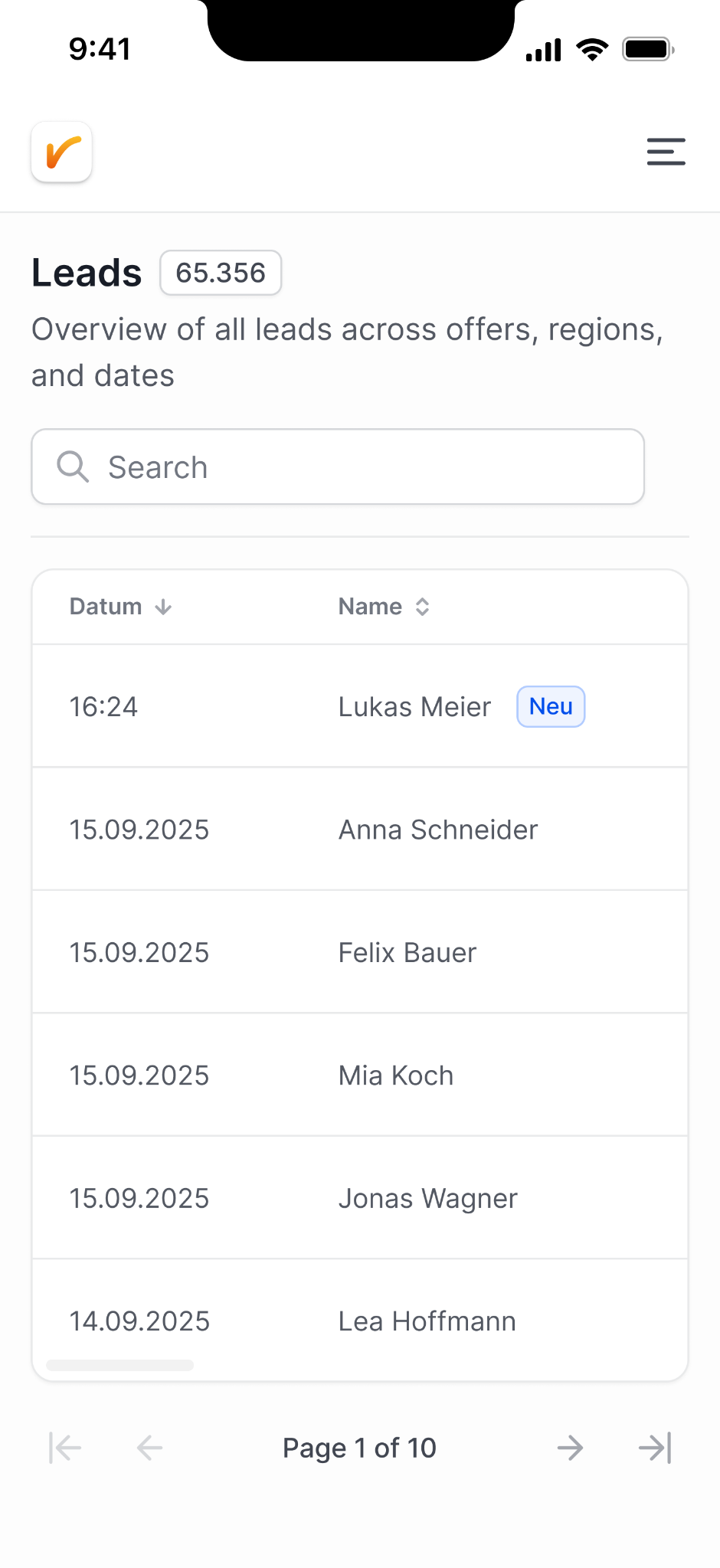Click the horizontal table scrollbar
Screen dimensions: 720x1568
(x=120, y=1365)
